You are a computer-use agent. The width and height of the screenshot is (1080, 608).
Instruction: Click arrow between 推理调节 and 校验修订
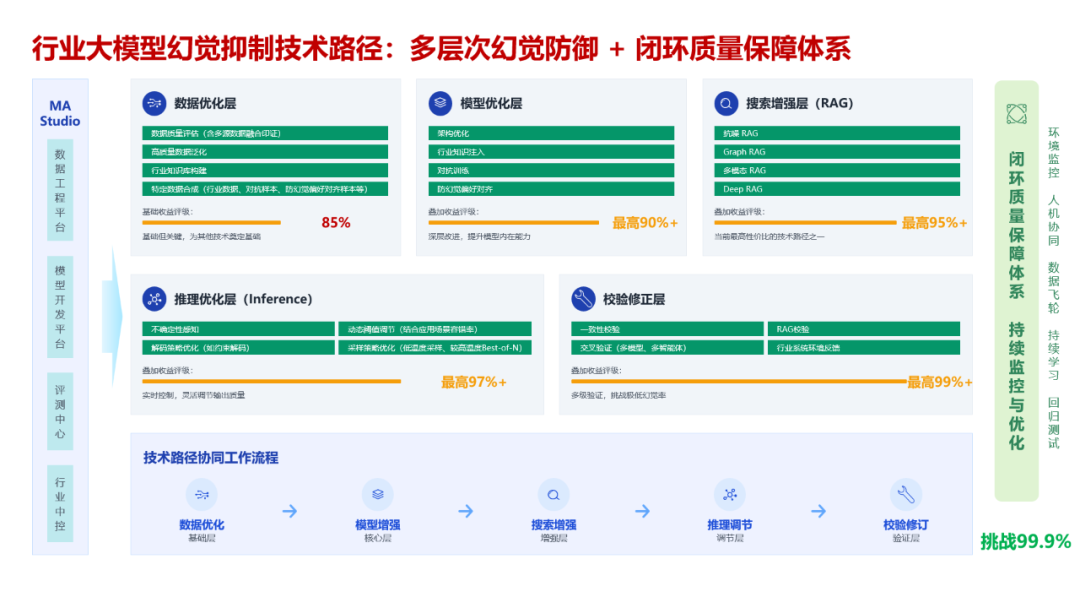point(818,511)
